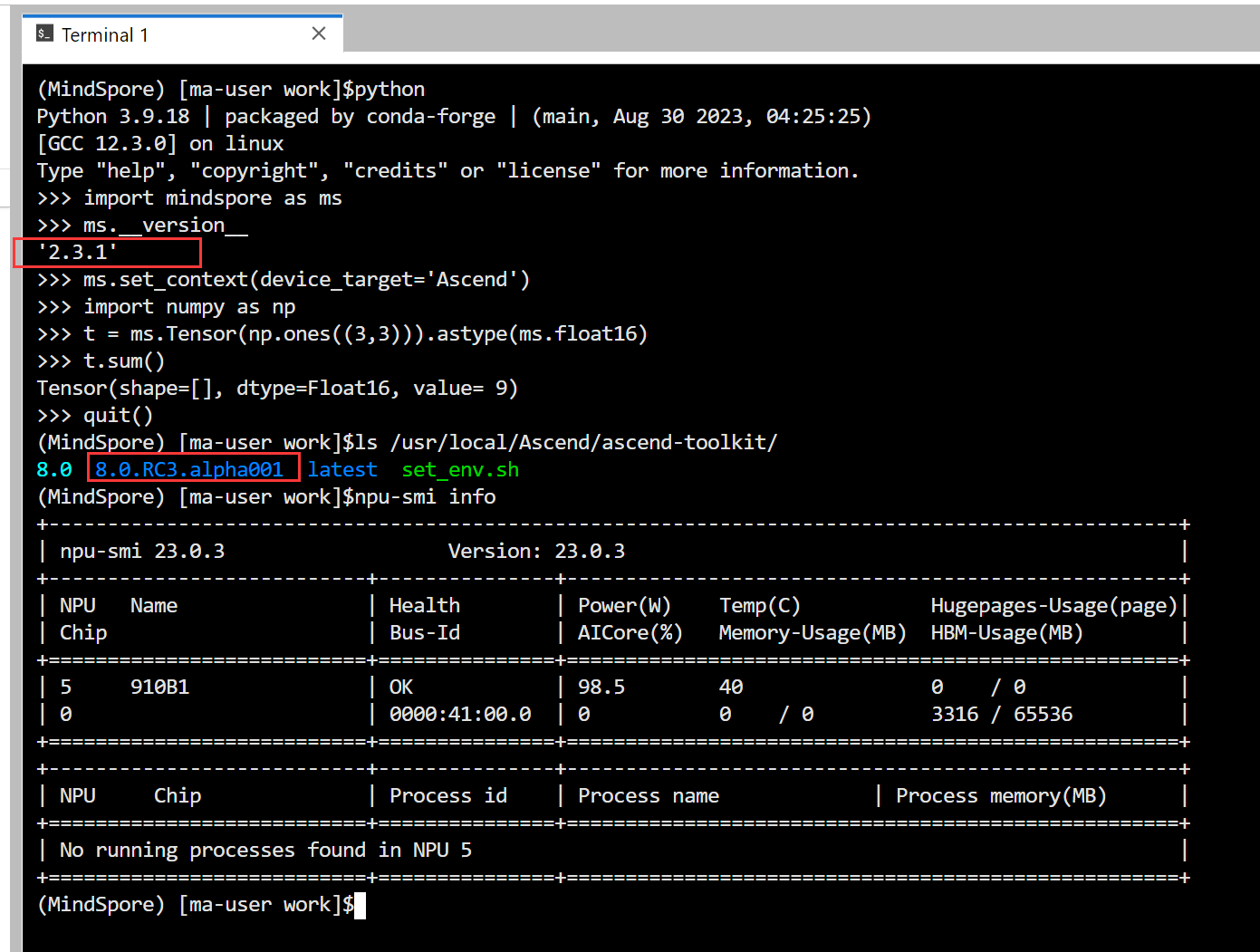The height and width of the screenshot is (952, 1260).
Task: Click the HBM-Usage column header
Action: [x=1005, y=632]
